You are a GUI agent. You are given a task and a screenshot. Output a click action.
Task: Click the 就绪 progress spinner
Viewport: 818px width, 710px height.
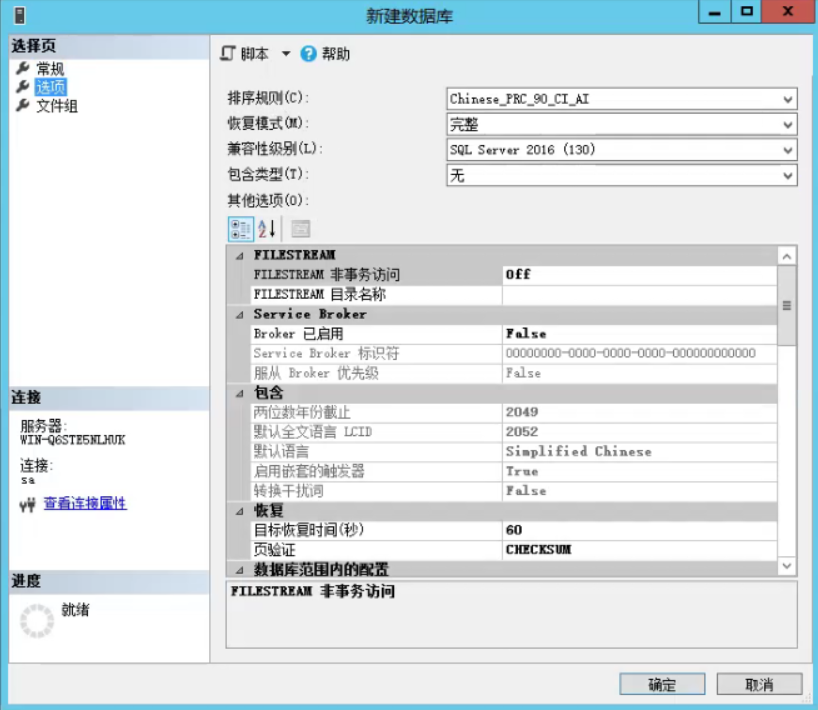37,621
